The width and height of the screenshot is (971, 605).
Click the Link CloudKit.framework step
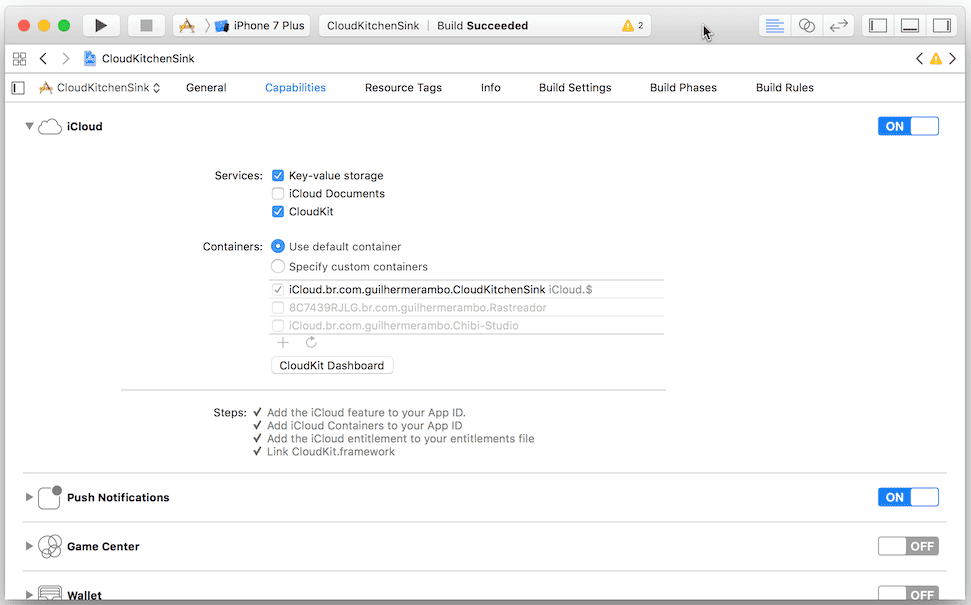pos(331,451)
